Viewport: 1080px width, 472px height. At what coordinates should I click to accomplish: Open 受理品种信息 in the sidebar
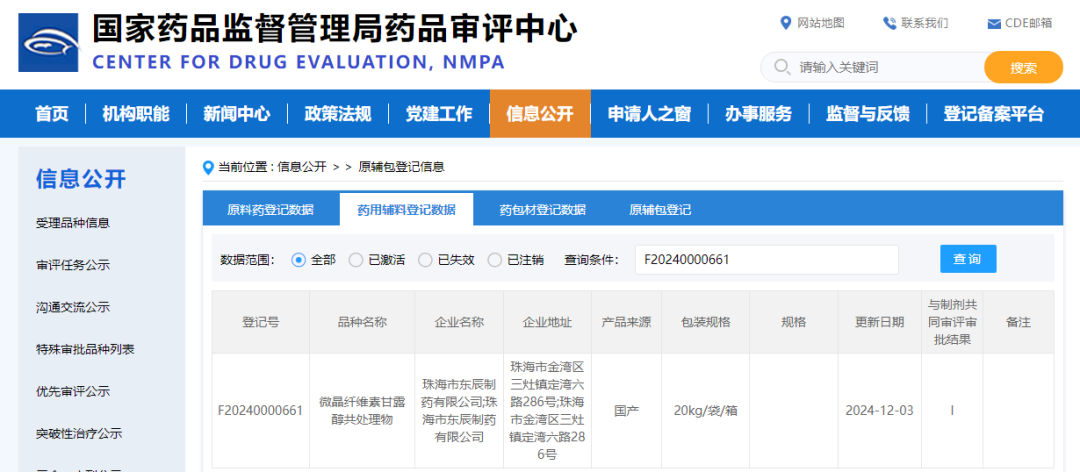pyautogui.click(x=73, y=223)
